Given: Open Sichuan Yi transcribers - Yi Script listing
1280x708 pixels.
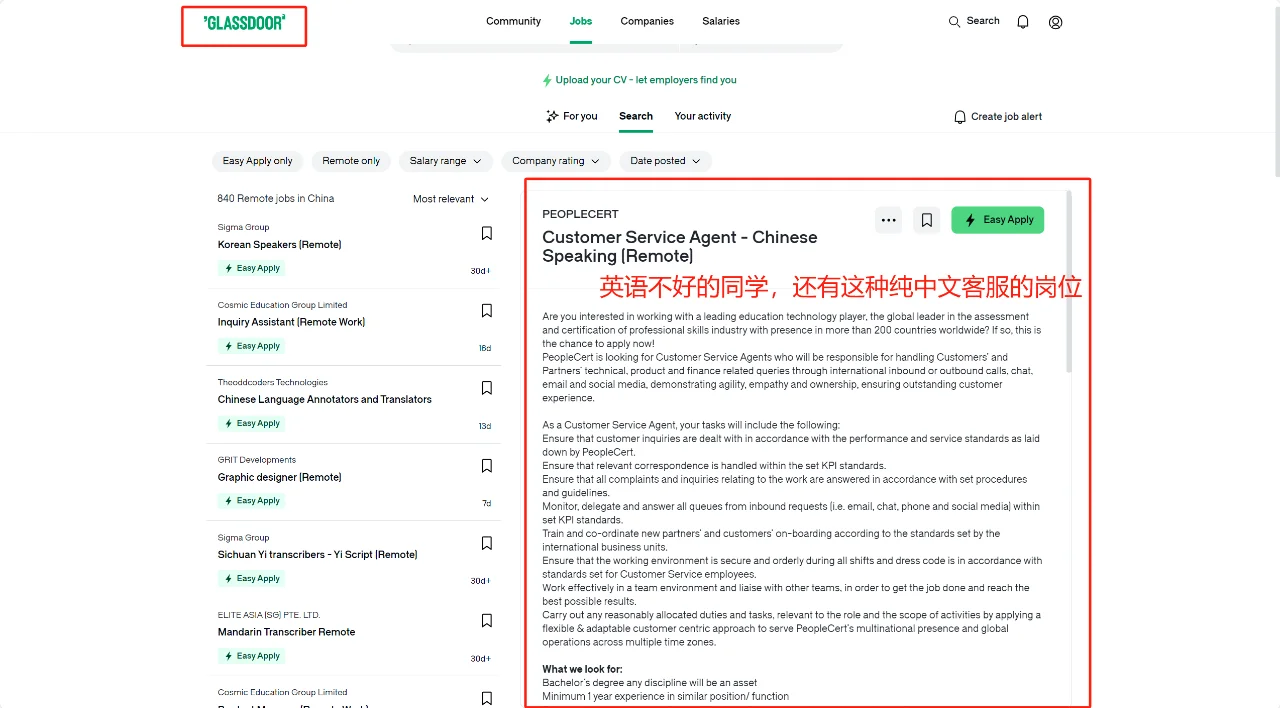Looking at the screenshot, I should 318,555.
